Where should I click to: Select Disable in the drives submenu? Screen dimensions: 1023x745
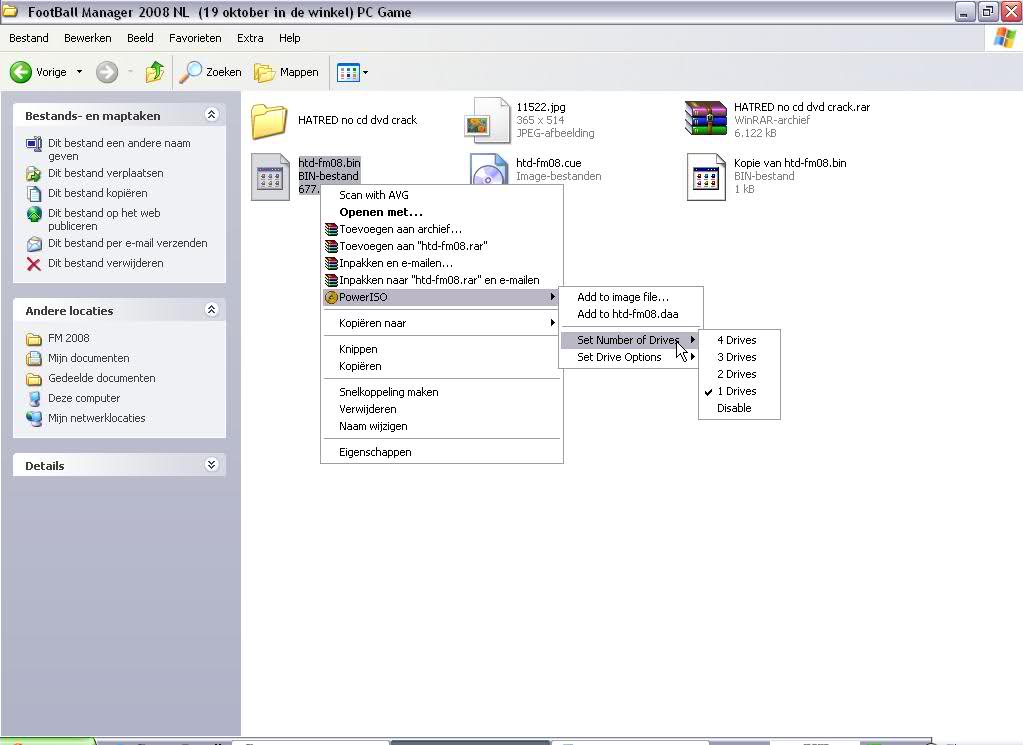pyautogui.click(x=733, y=408)
